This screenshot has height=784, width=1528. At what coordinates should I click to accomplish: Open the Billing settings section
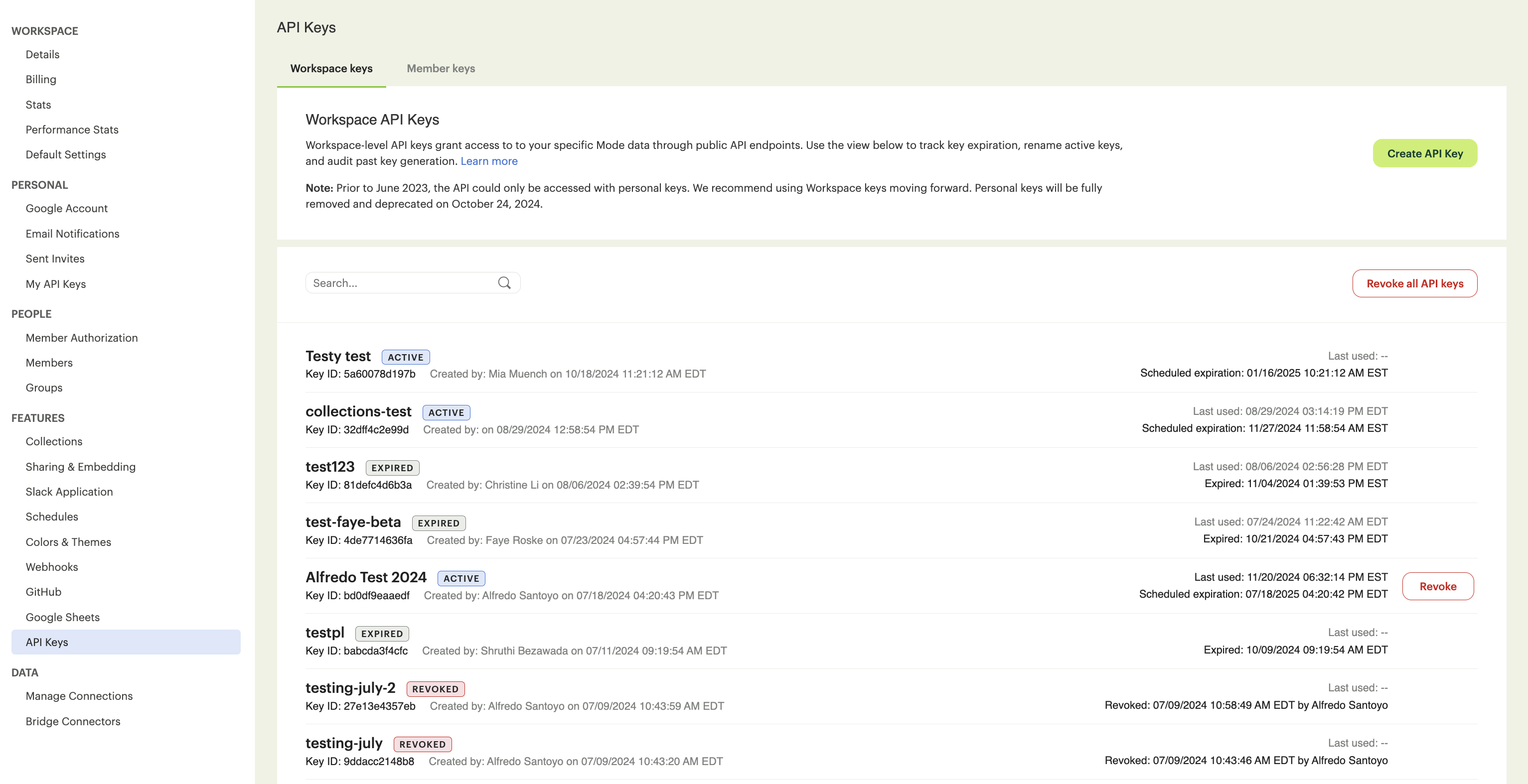pos(41,79)
